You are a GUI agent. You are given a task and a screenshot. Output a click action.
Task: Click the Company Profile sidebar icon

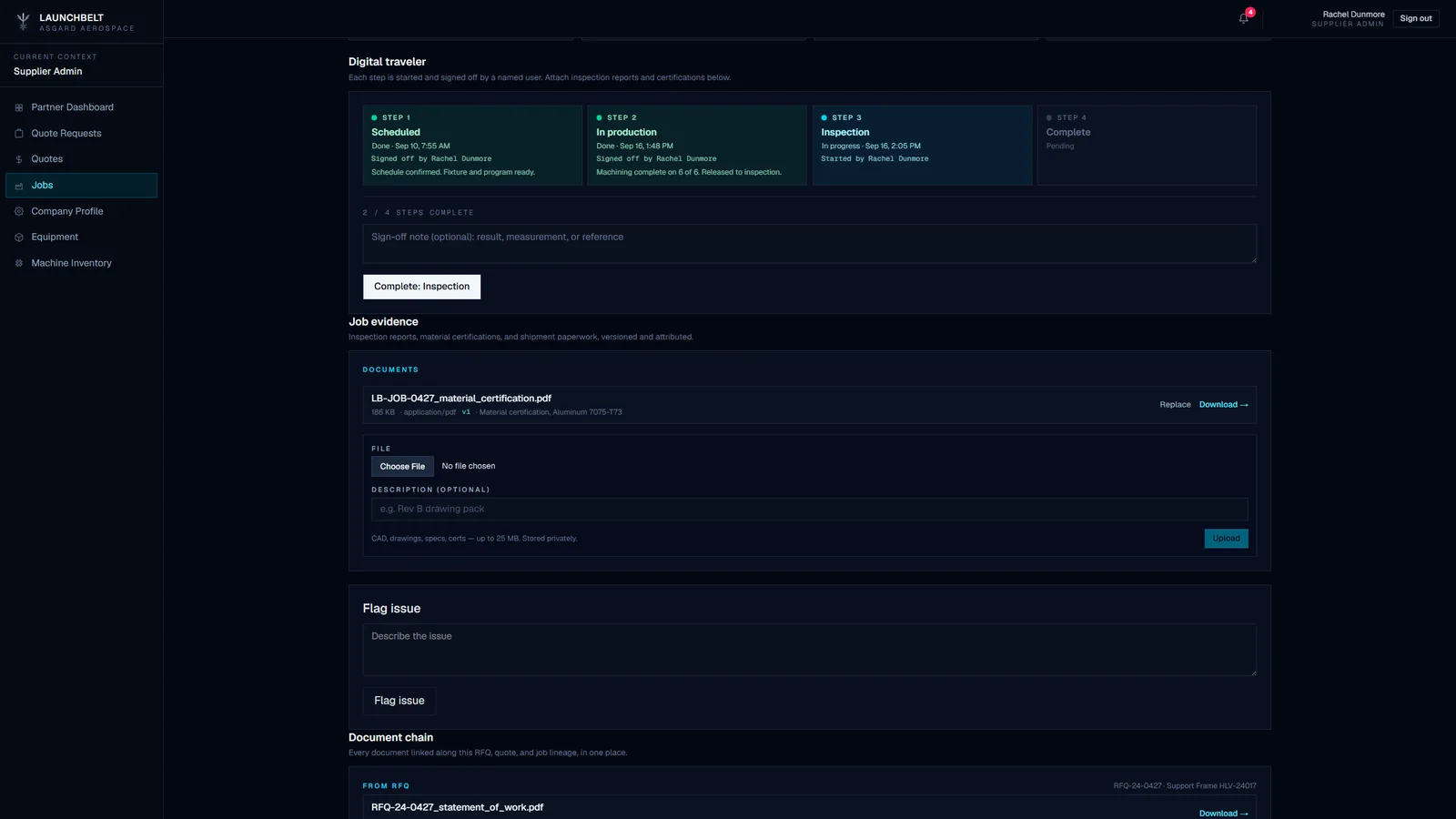(19, 211)
